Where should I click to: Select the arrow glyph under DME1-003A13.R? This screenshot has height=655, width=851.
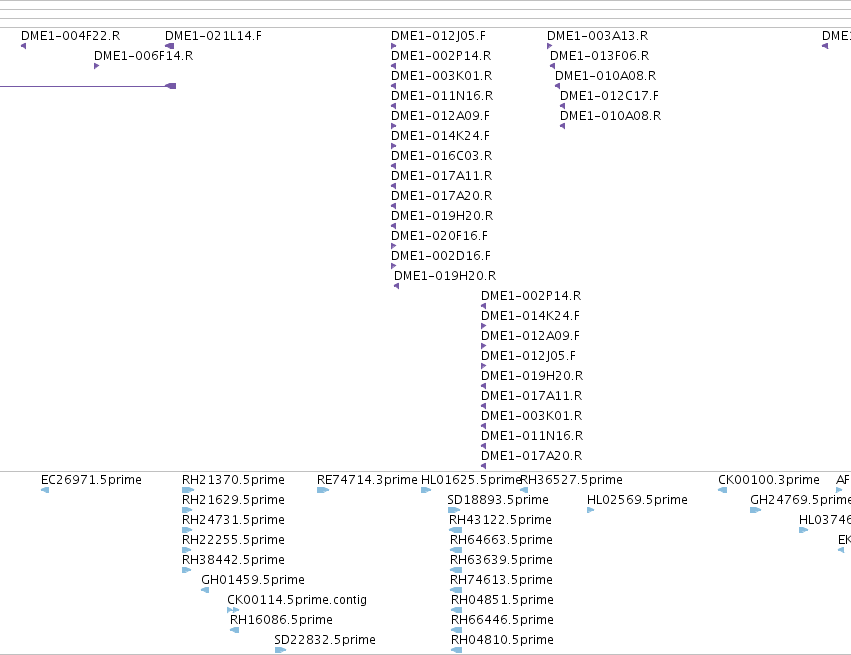click(549, 46)
